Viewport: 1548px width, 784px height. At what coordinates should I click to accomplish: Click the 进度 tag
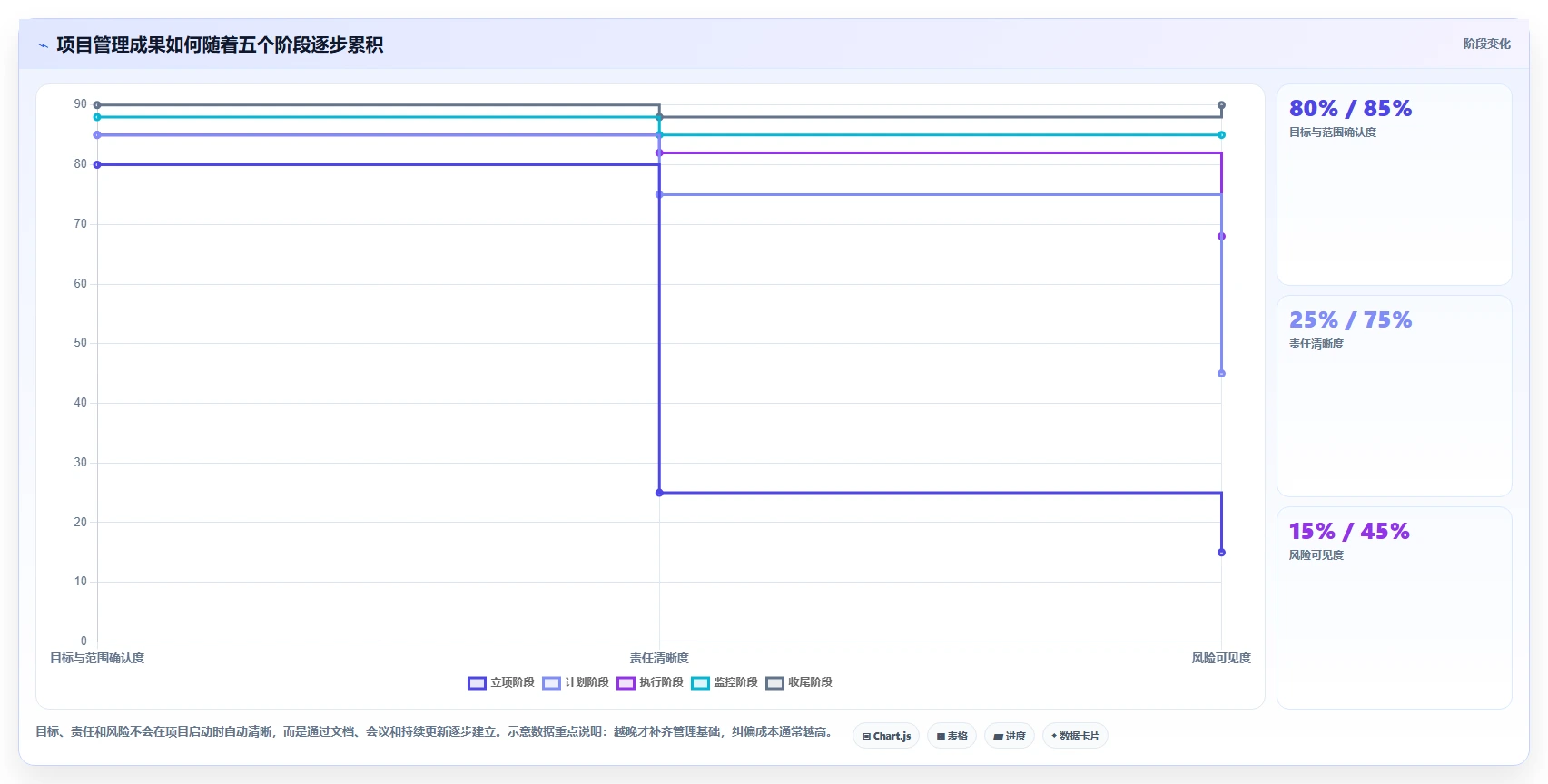(1010, 736)
